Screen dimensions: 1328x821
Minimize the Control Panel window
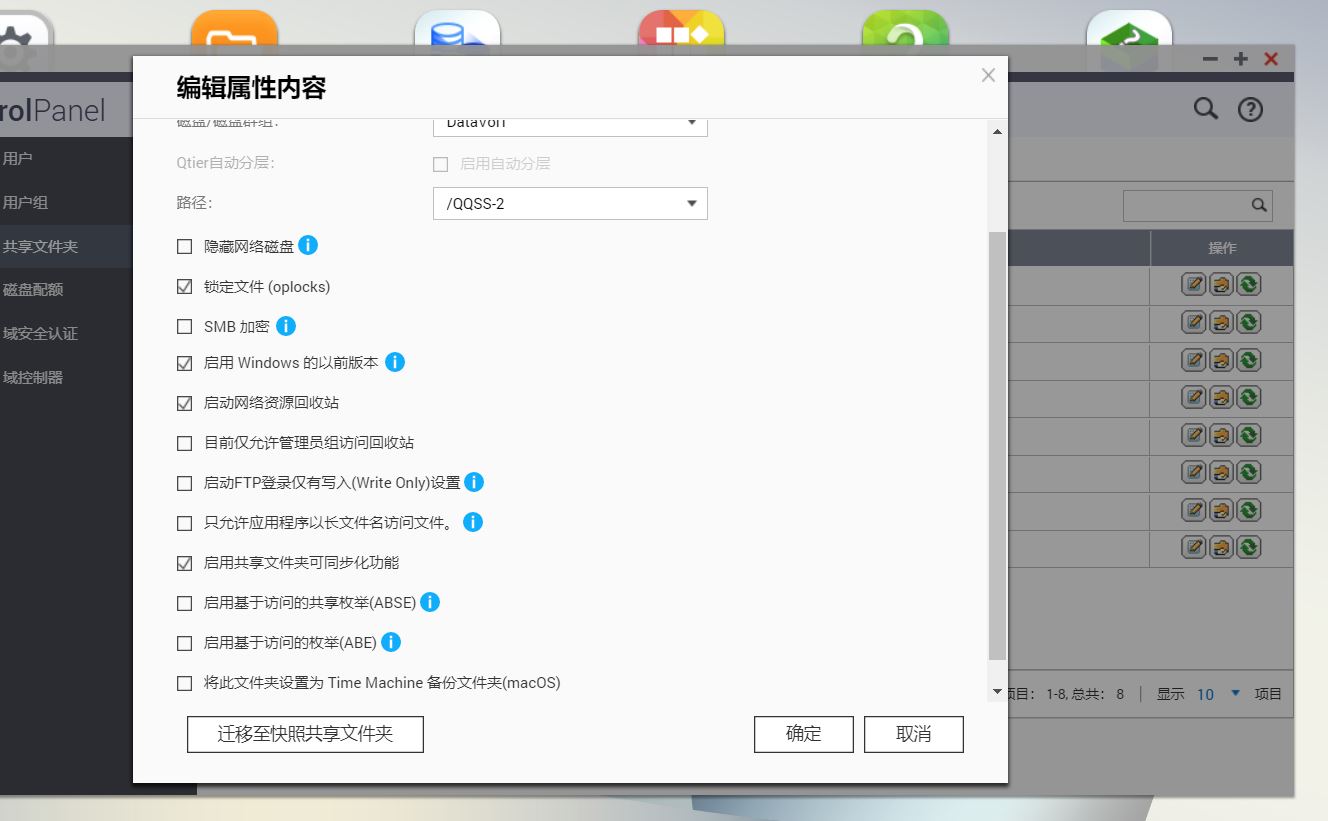pos(1210,59)
